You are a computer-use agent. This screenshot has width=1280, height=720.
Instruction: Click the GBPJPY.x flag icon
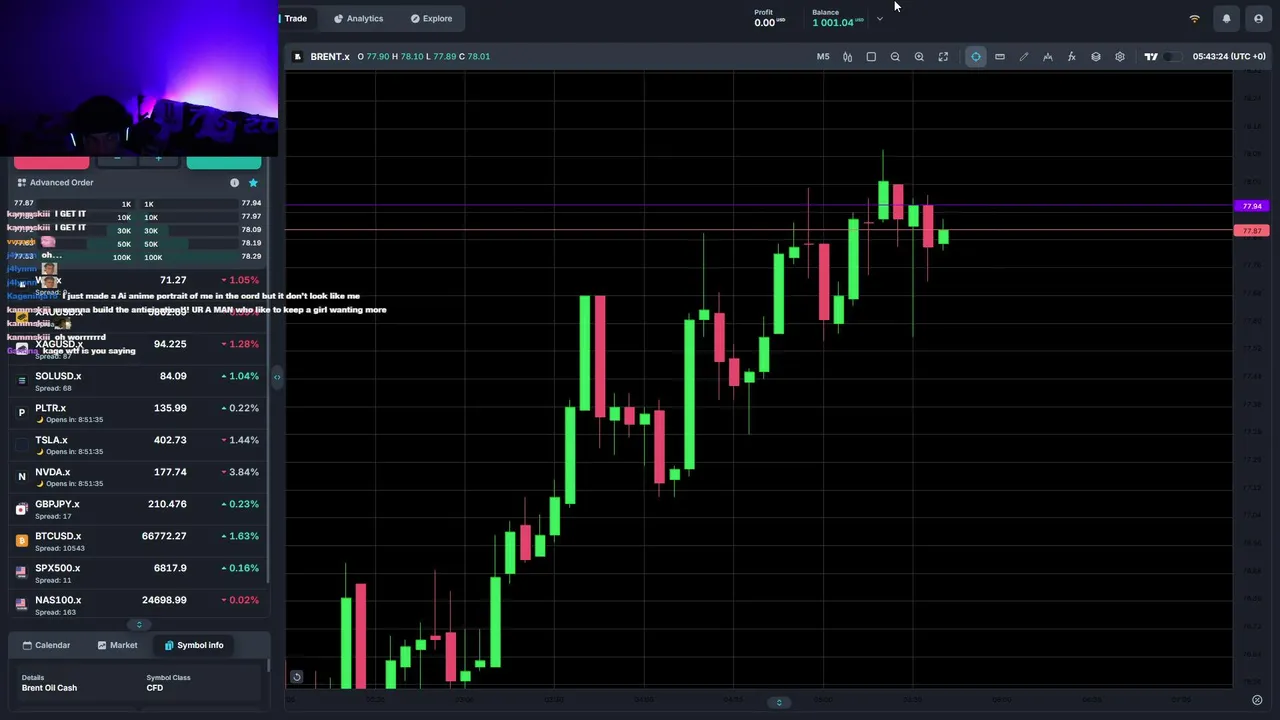point(22,508)
